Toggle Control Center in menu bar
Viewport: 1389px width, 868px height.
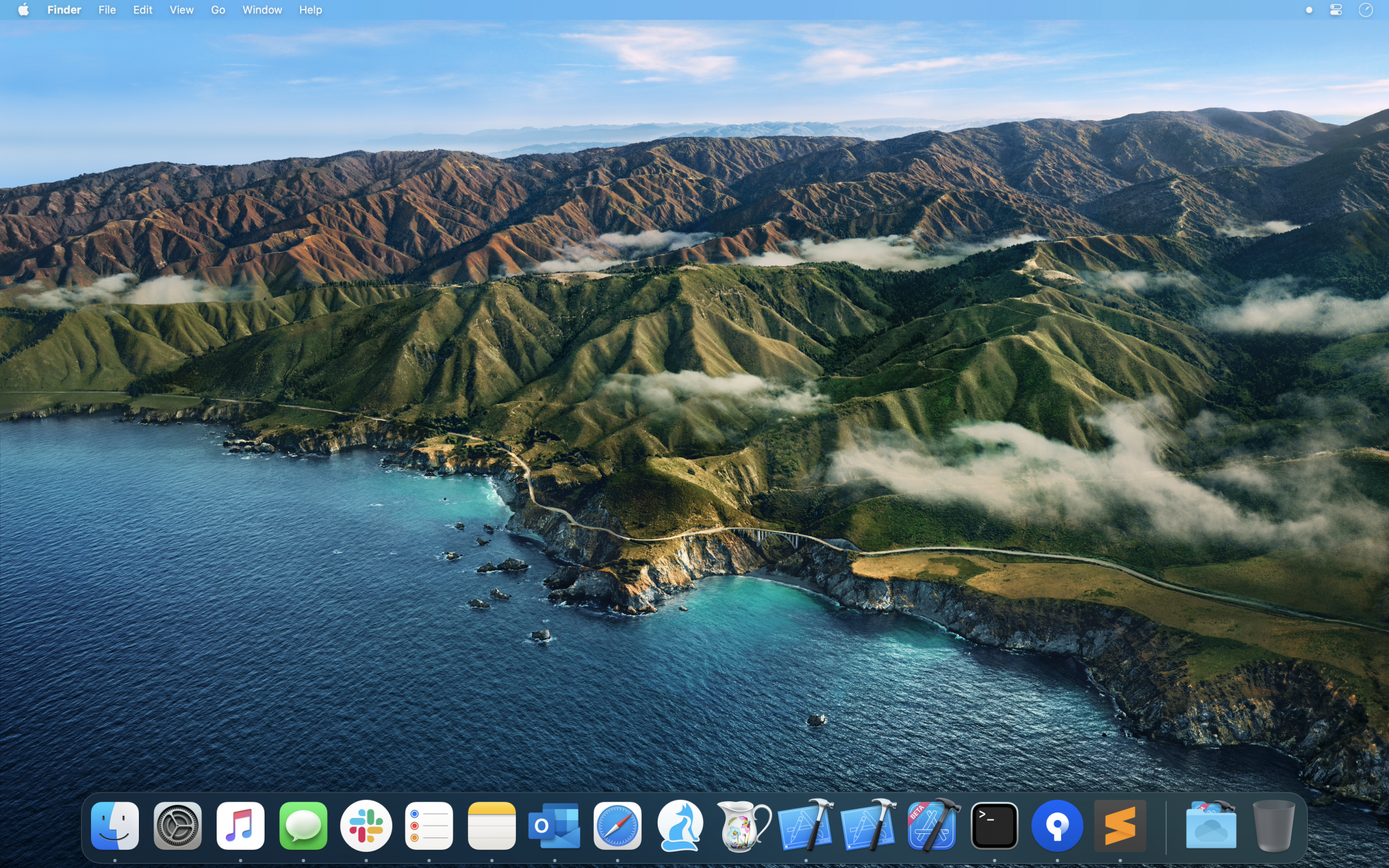1336,10
